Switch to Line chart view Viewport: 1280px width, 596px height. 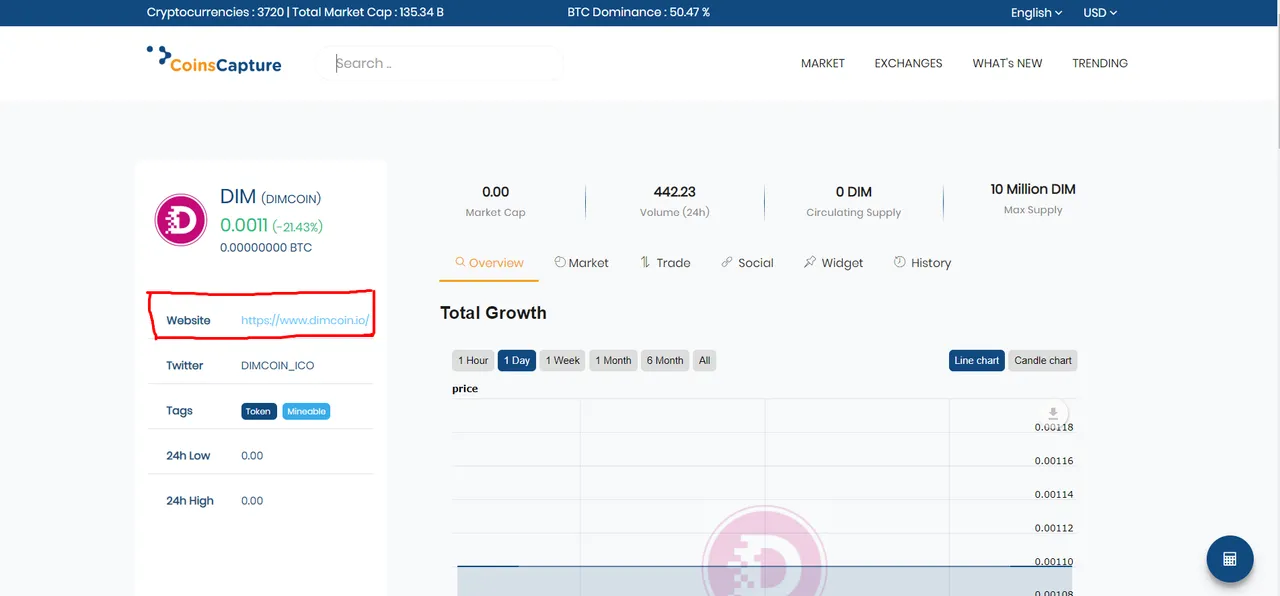pyautogui.click(x=977, y=361)
